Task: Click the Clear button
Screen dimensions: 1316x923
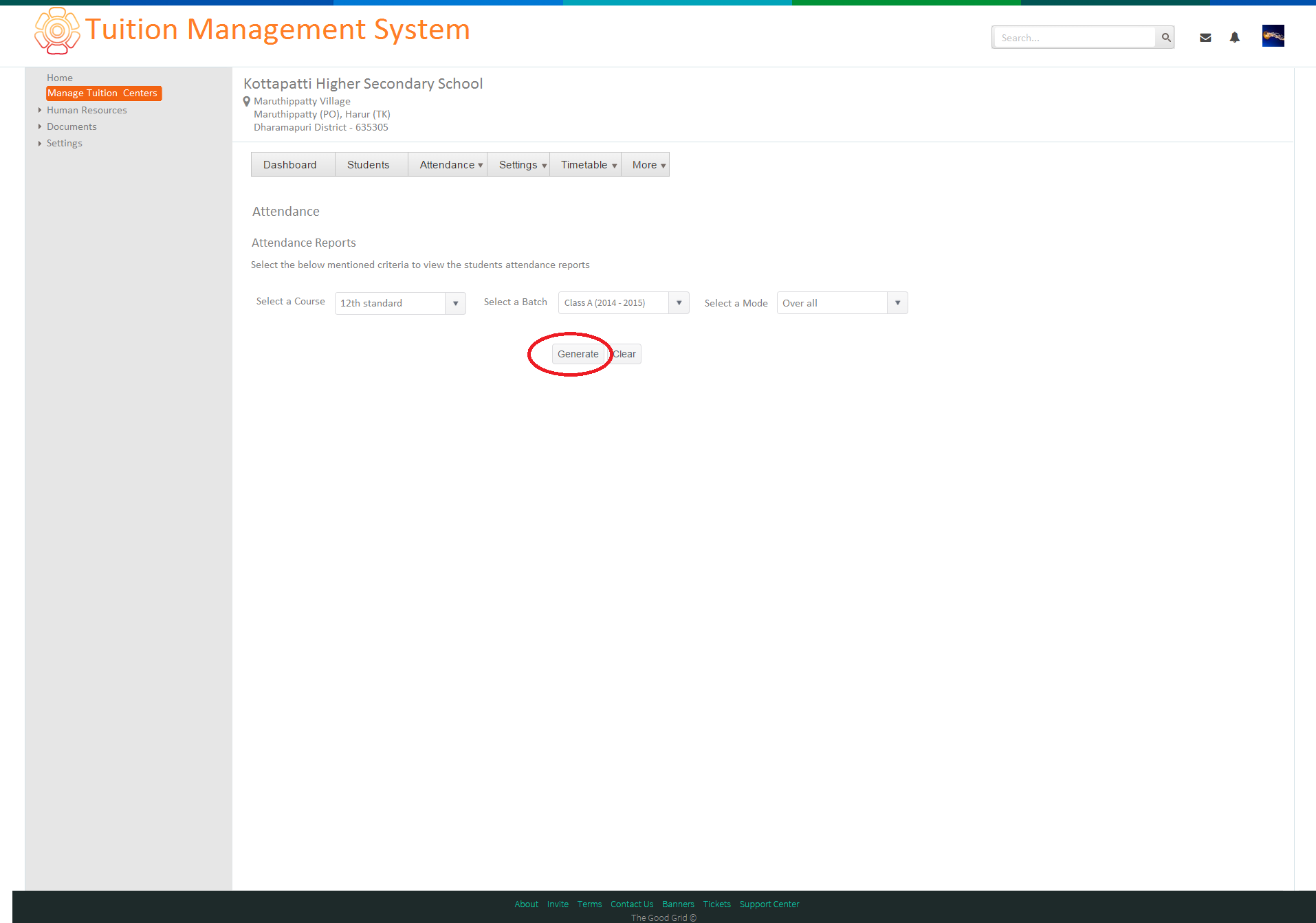Action: pos(624,354)
